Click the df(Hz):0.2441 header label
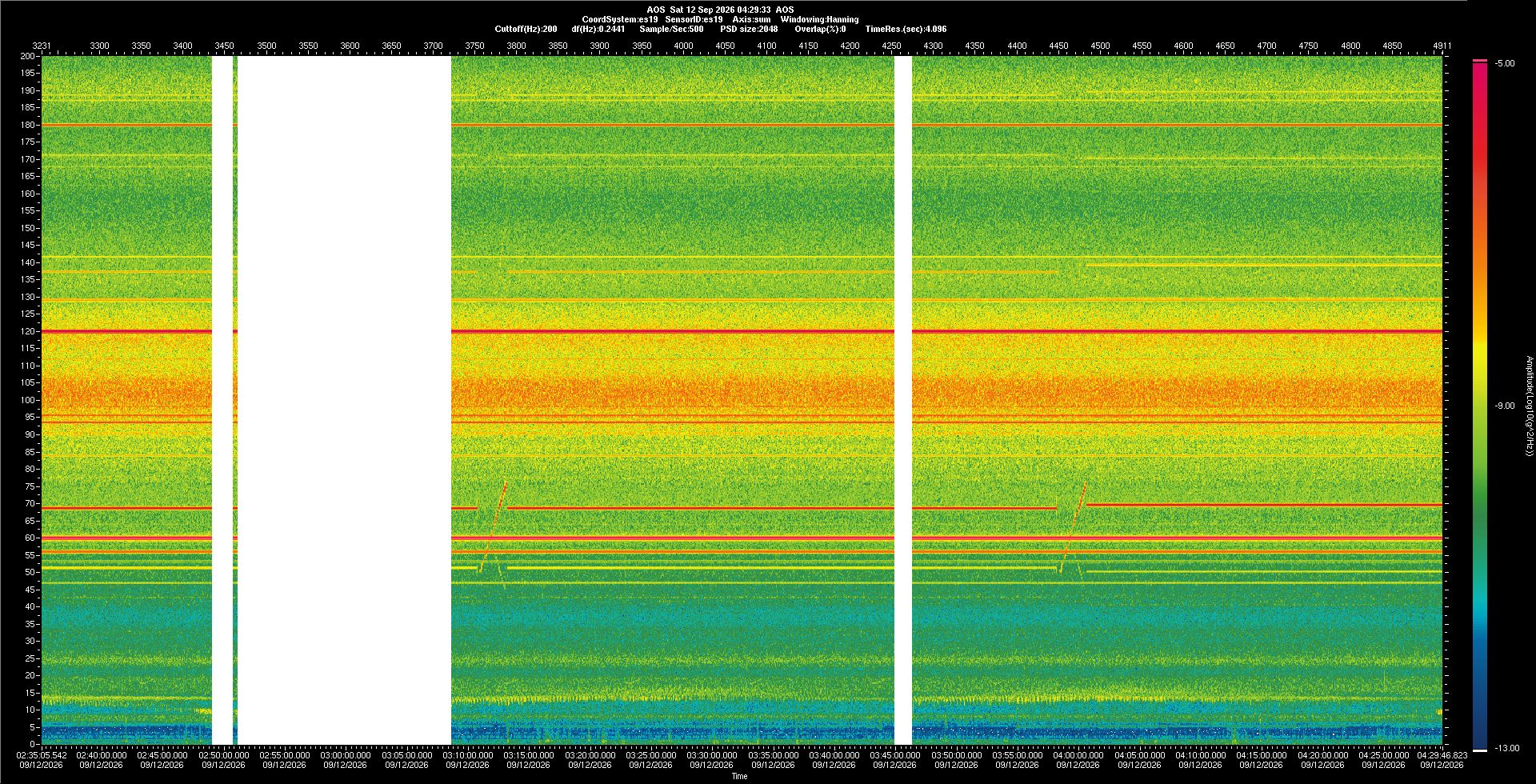 pyautogui.click(x=598, y=29)
